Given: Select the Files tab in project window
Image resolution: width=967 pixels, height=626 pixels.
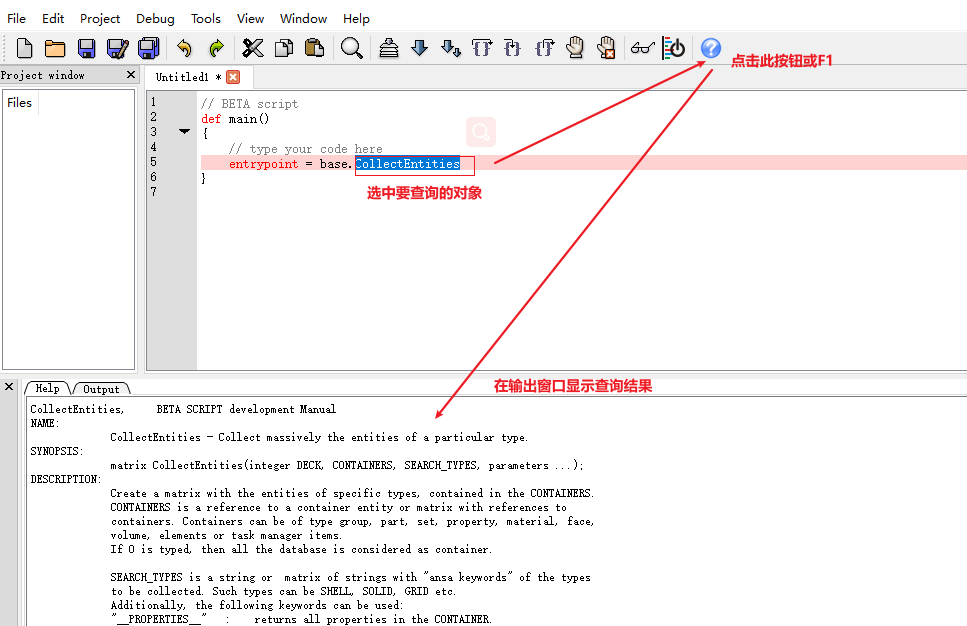Looking at the screenshot, I should 20,102.
